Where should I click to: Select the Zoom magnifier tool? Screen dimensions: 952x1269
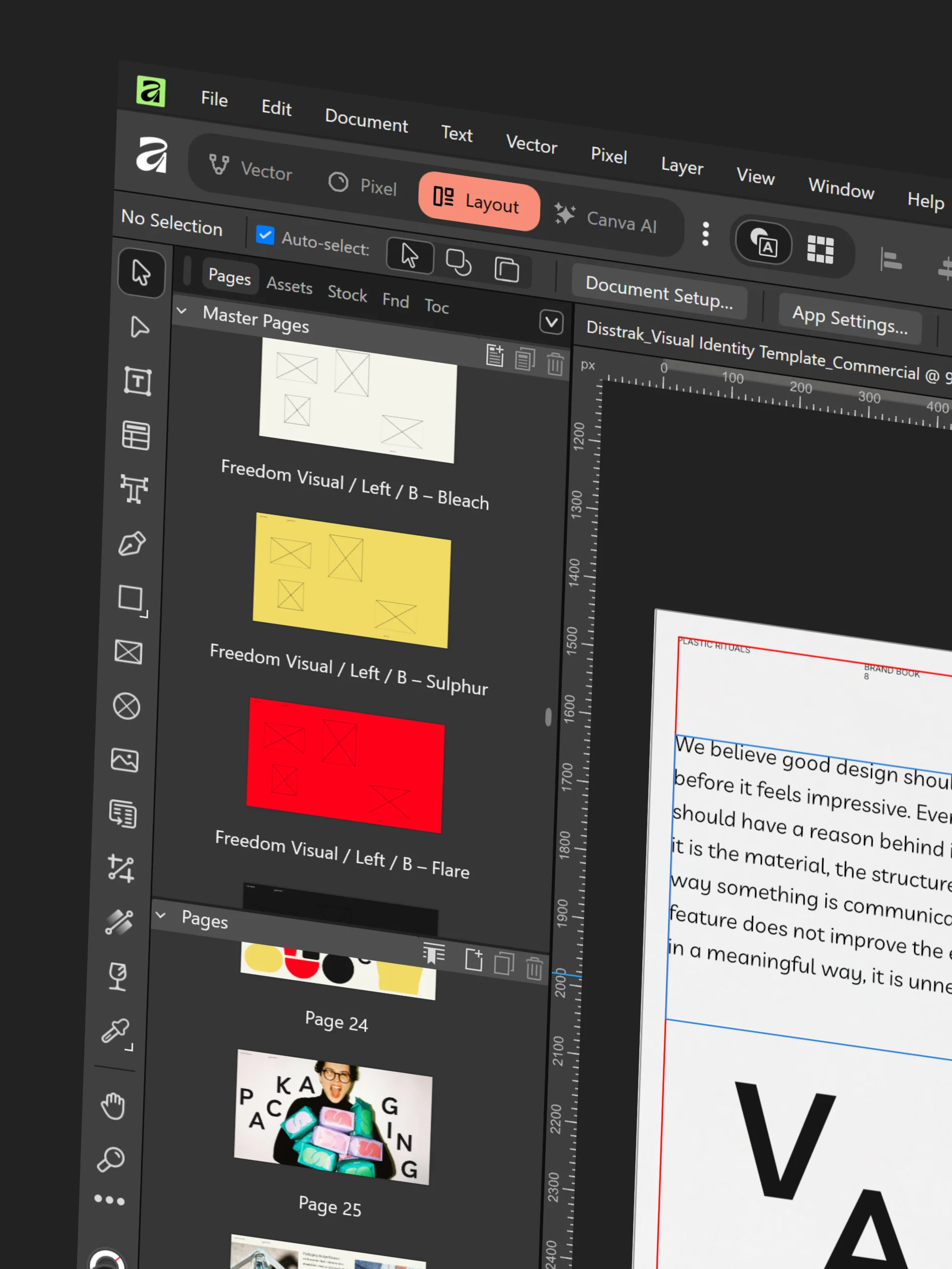coord(111,1160)
